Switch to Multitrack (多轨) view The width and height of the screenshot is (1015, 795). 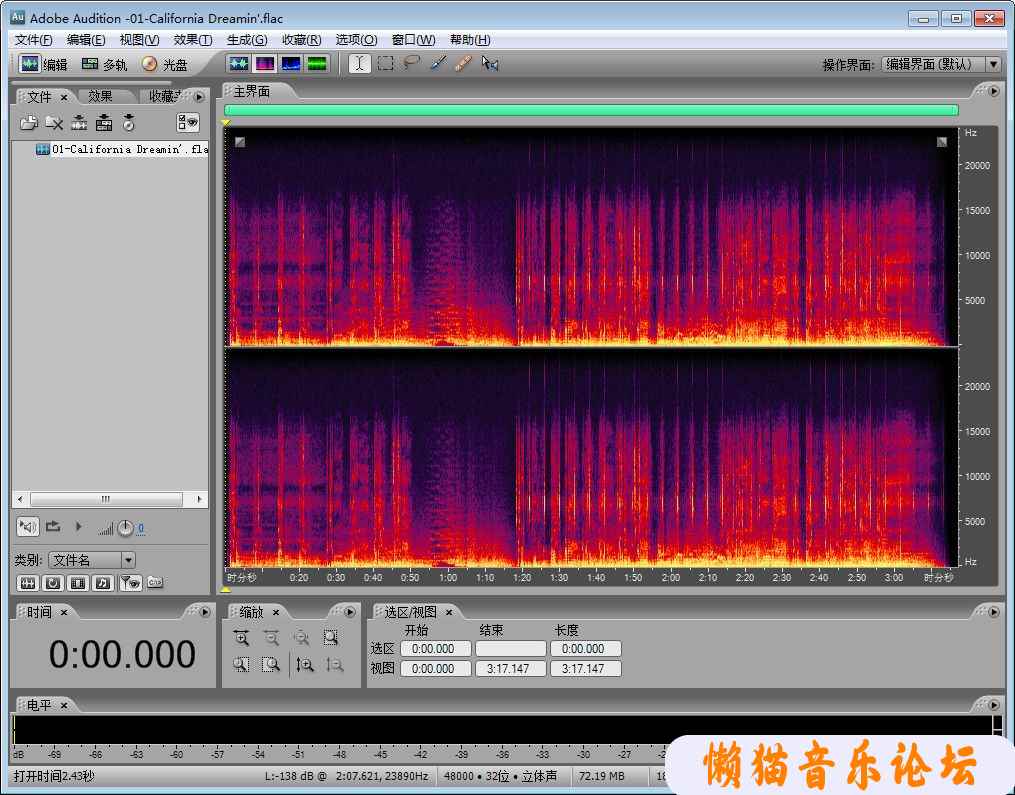[104, 64]
